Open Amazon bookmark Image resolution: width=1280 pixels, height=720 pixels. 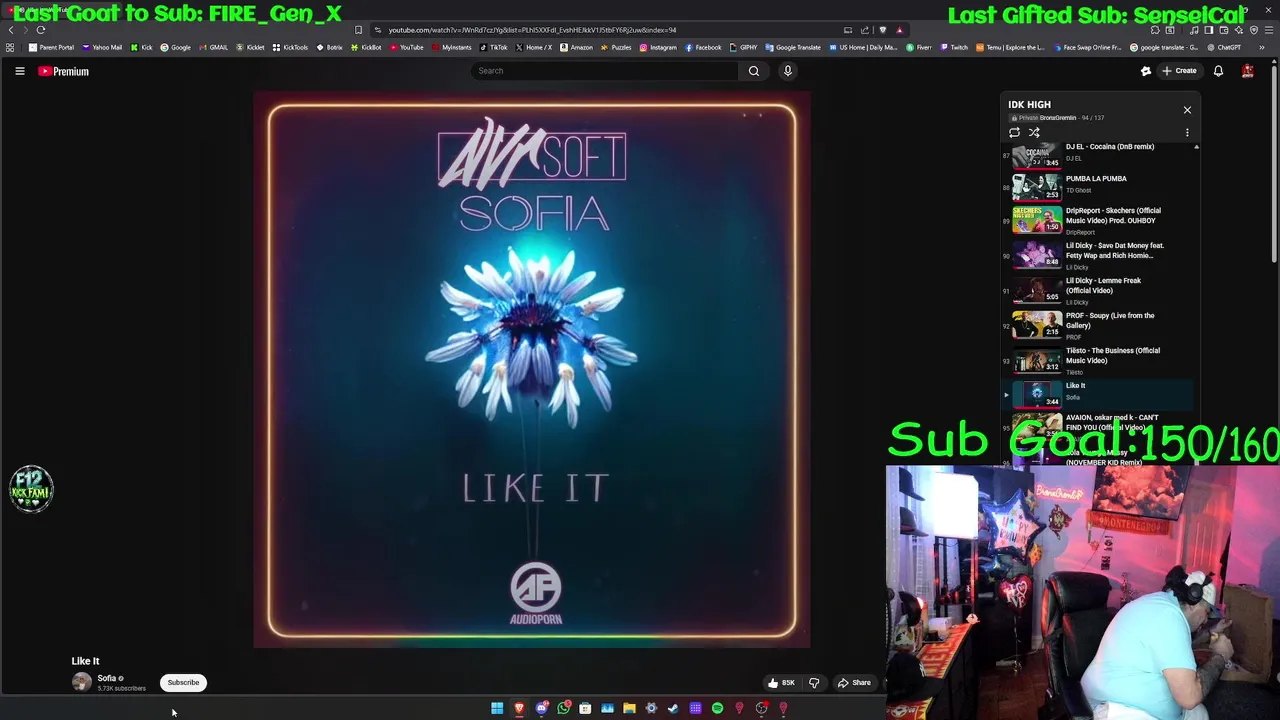click(x=577, y=47)
